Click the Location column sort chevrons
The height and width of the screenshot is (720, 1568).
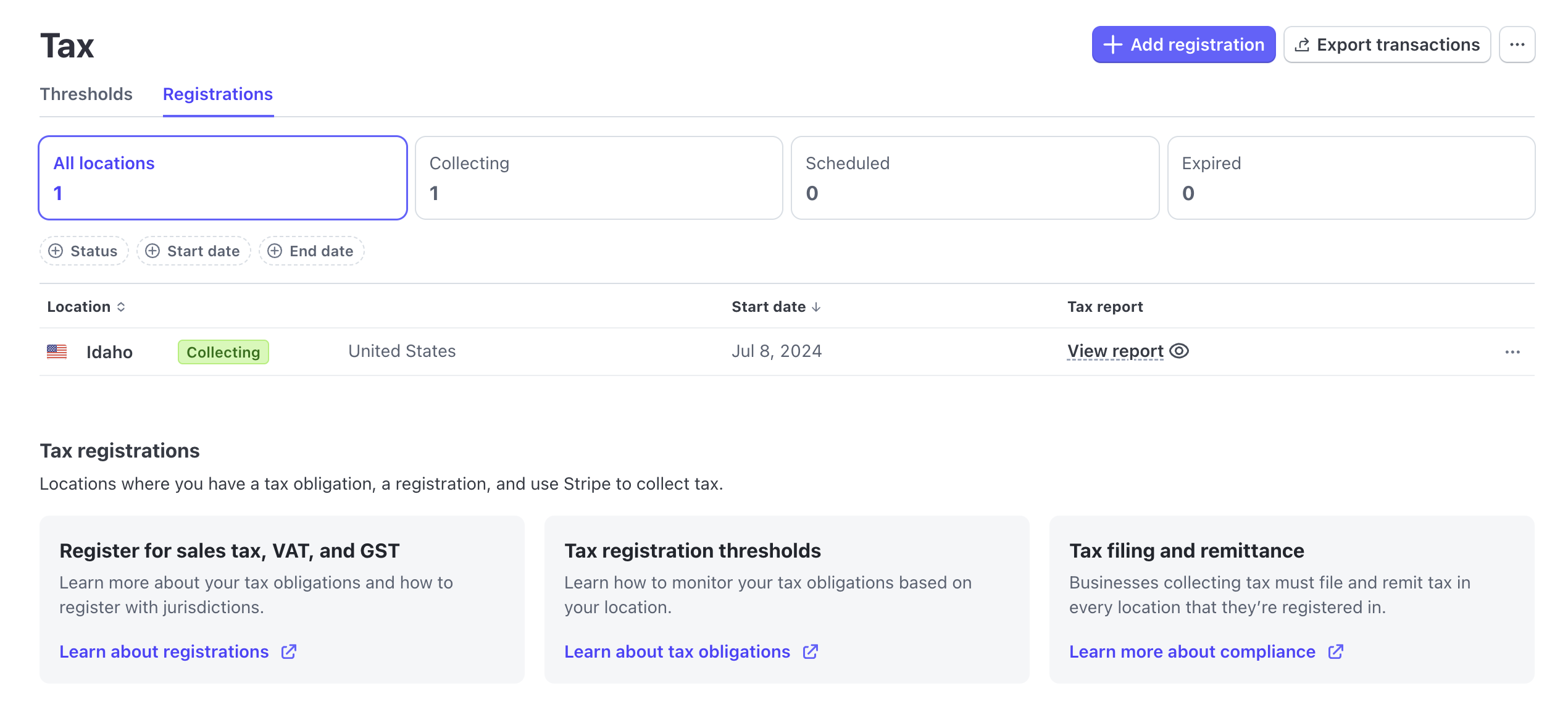[x=121, y=307]
